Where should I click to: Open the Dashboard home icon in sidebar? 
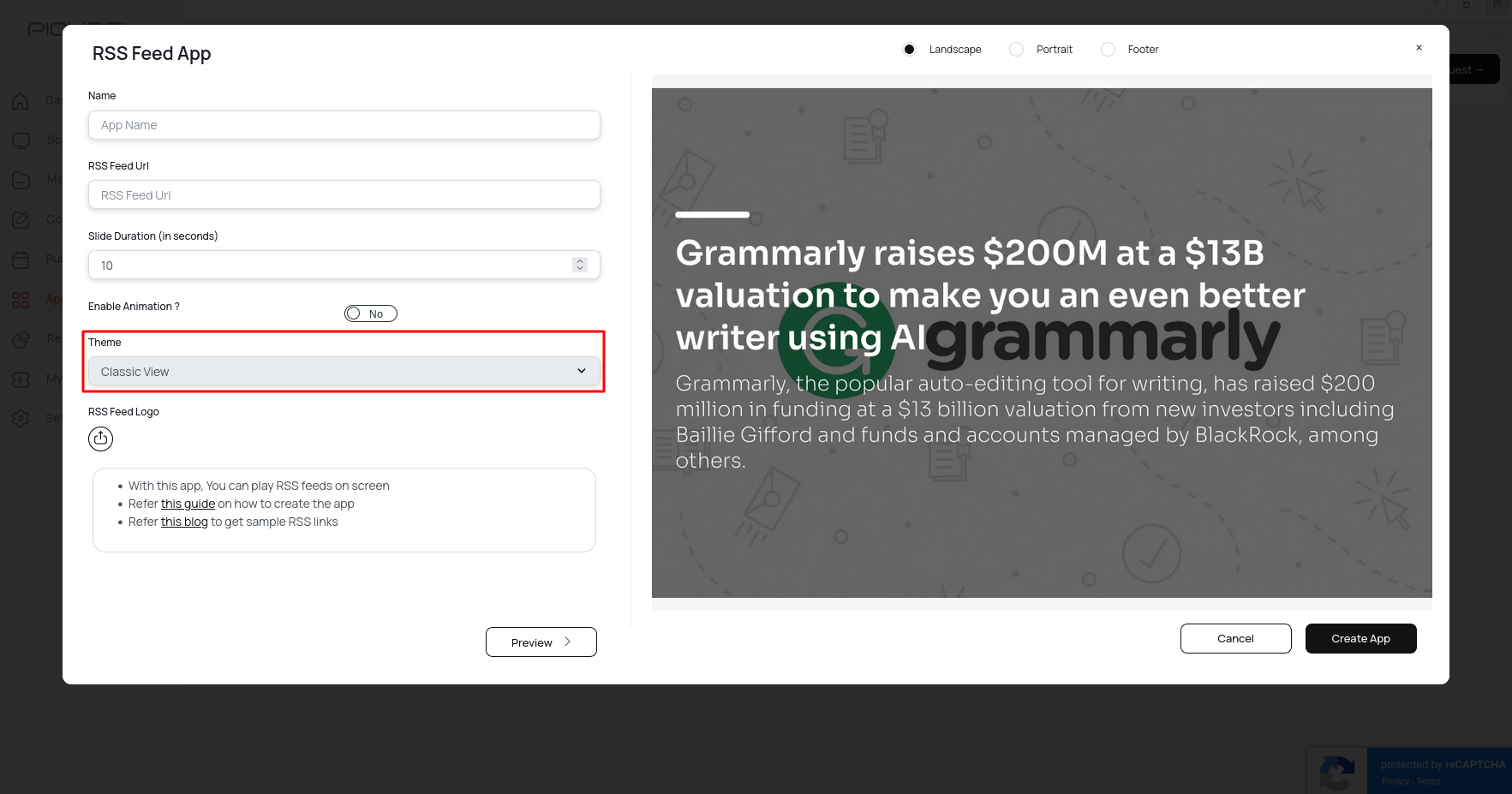(x=21, y=101)
